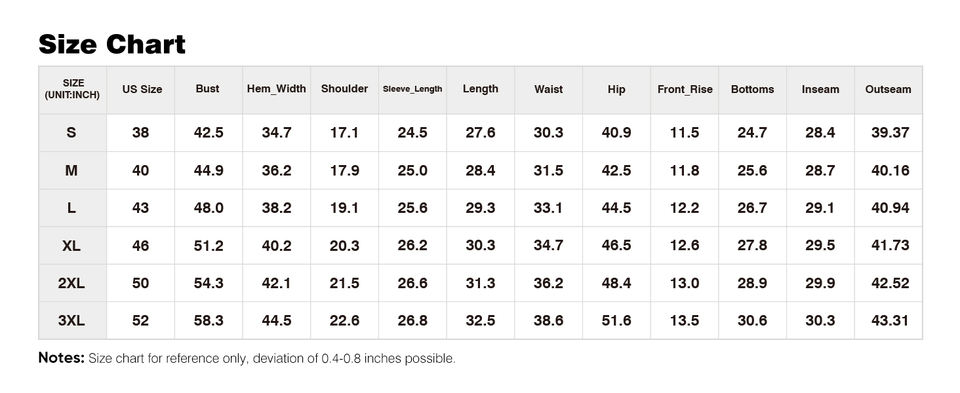The height and width of the screenshot is (393, 960).
Task: Click the 2XL inseam value 29.9
Action: pyautogui.click(x=820, y=283)
